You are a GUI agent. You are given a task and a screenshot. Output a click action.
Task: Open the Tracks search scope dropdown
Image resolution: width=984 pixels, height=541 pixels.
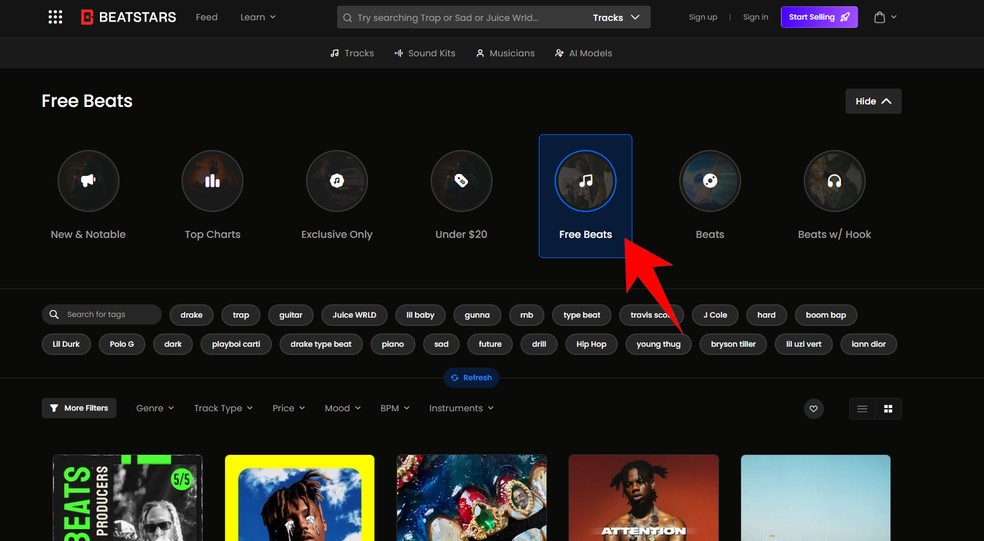pyautogui.click(x=616, y=18)
